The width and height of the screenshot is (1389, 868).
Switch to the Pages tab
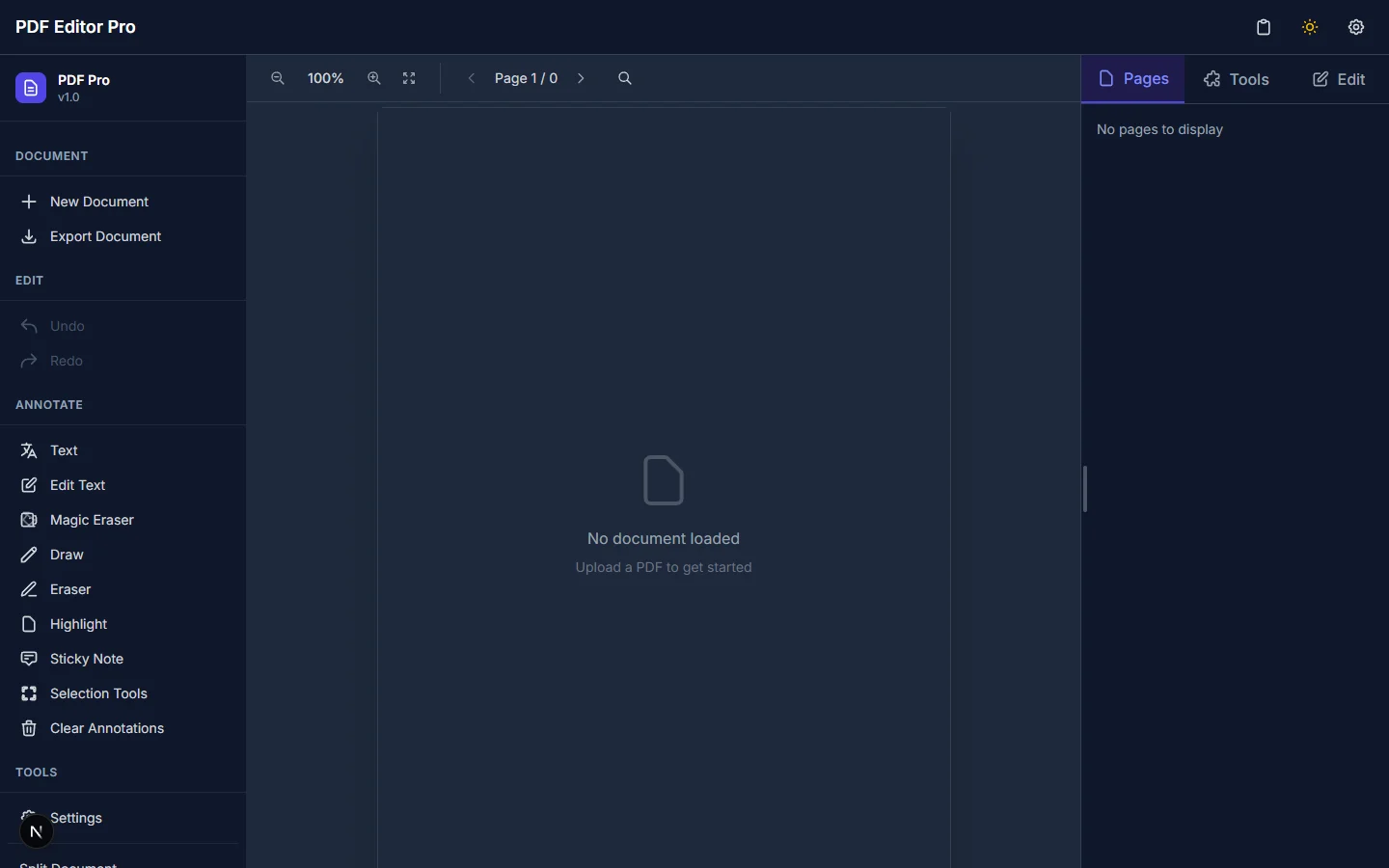(1133, 79)
